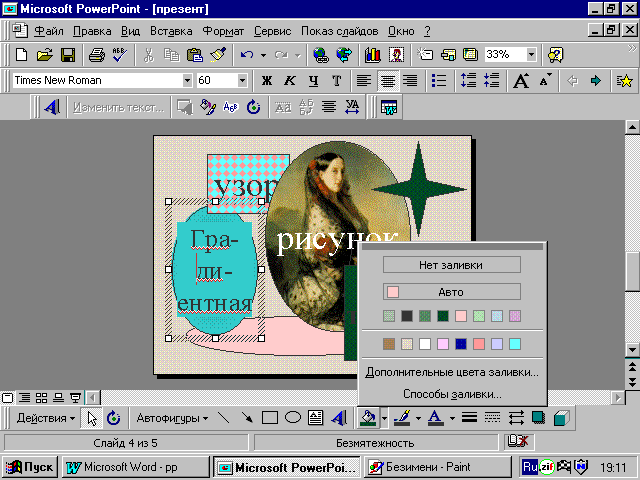Toggle the Select Objects pointer tool
Image resolution: width=640 pixels, height=480 pixels.
92,418
